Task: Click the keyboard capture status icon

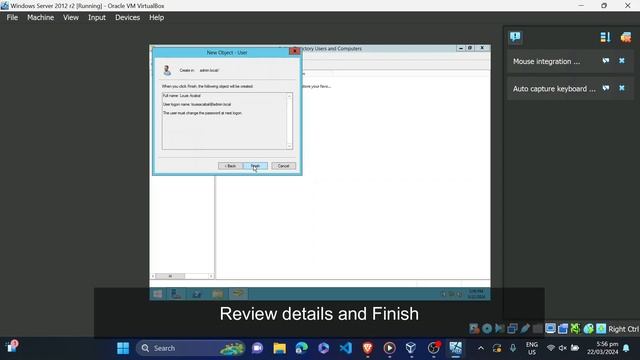Action: pyautogui.click(x=601, y=329)
